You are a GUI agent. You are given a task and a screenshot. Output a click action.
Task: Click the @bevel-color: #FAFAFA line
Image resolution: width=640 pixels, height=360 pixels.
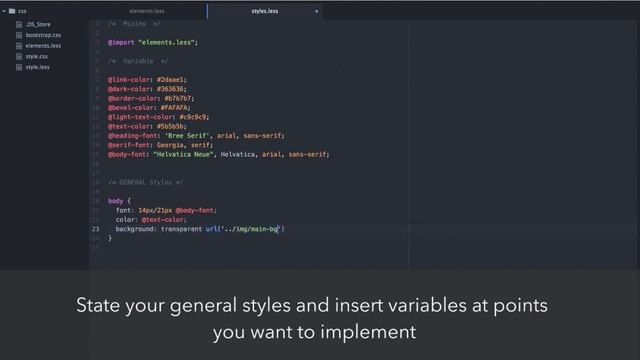pyautogui.click(x=149, y=108)
